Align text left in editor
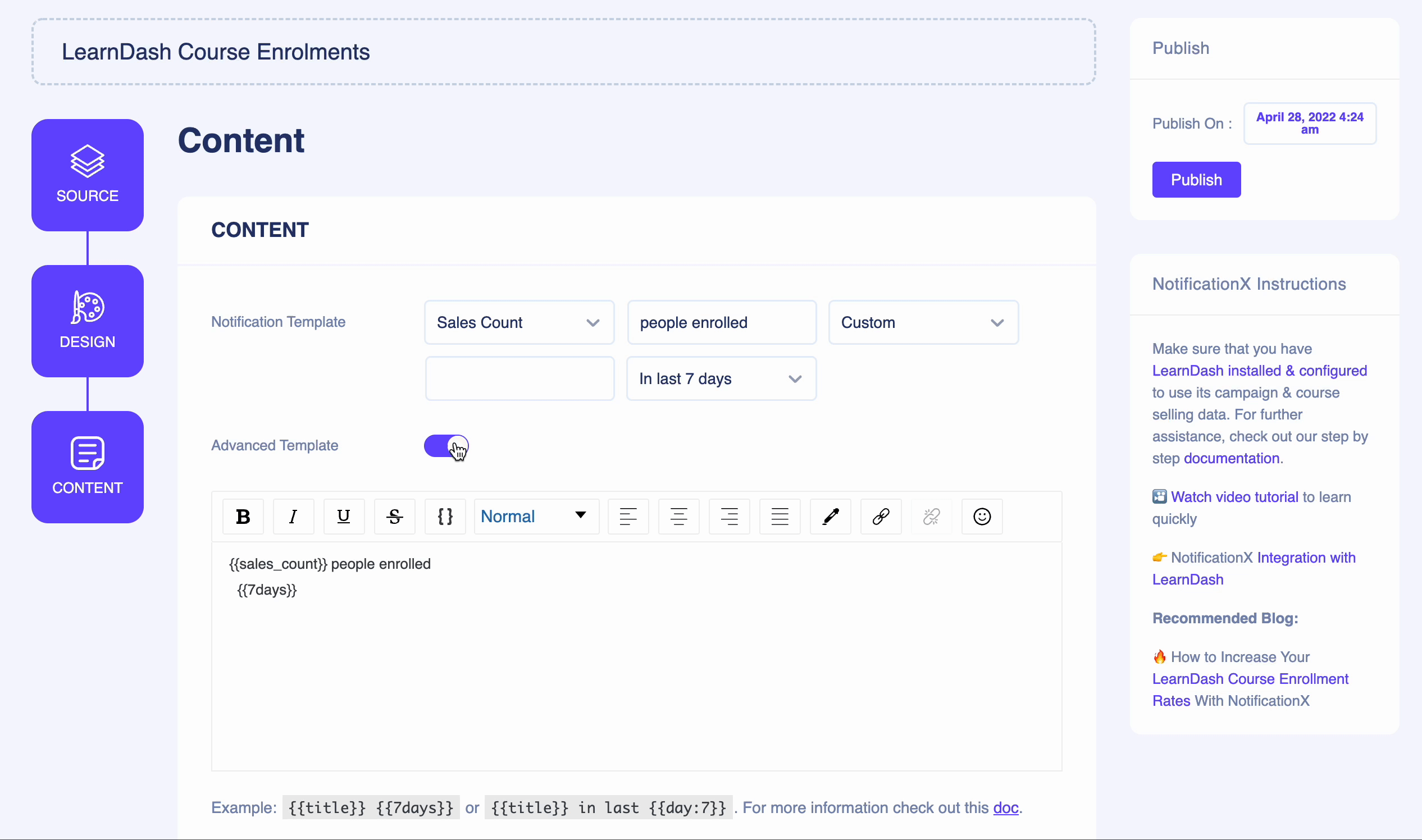This screenshot has width=1422, height=840. point(628,516)
